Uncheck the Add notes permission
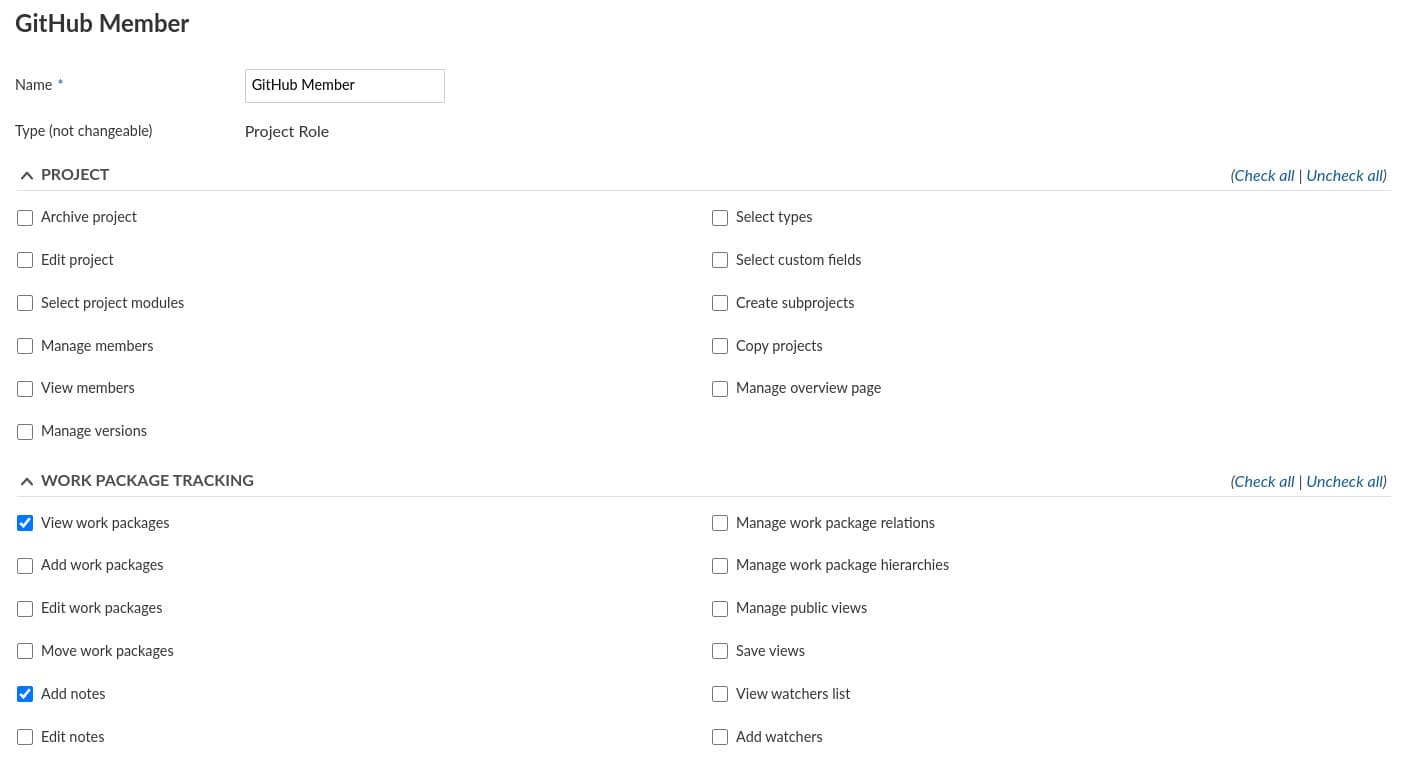 [x=25, y=694]
